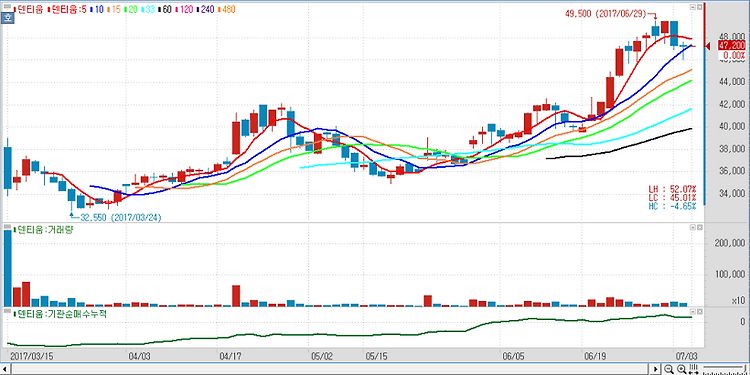Click the 06/19 date axis label

pyautogui.click(x=596, y=356)
